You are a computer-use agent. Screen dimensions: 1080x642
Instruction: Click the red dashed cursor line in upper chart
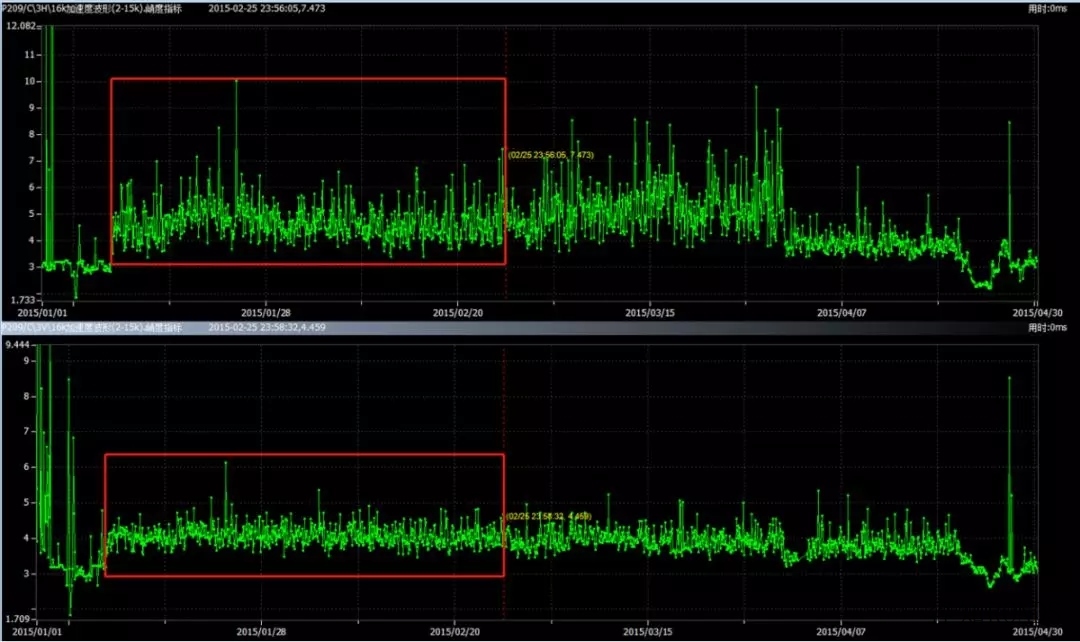(505, 50)
